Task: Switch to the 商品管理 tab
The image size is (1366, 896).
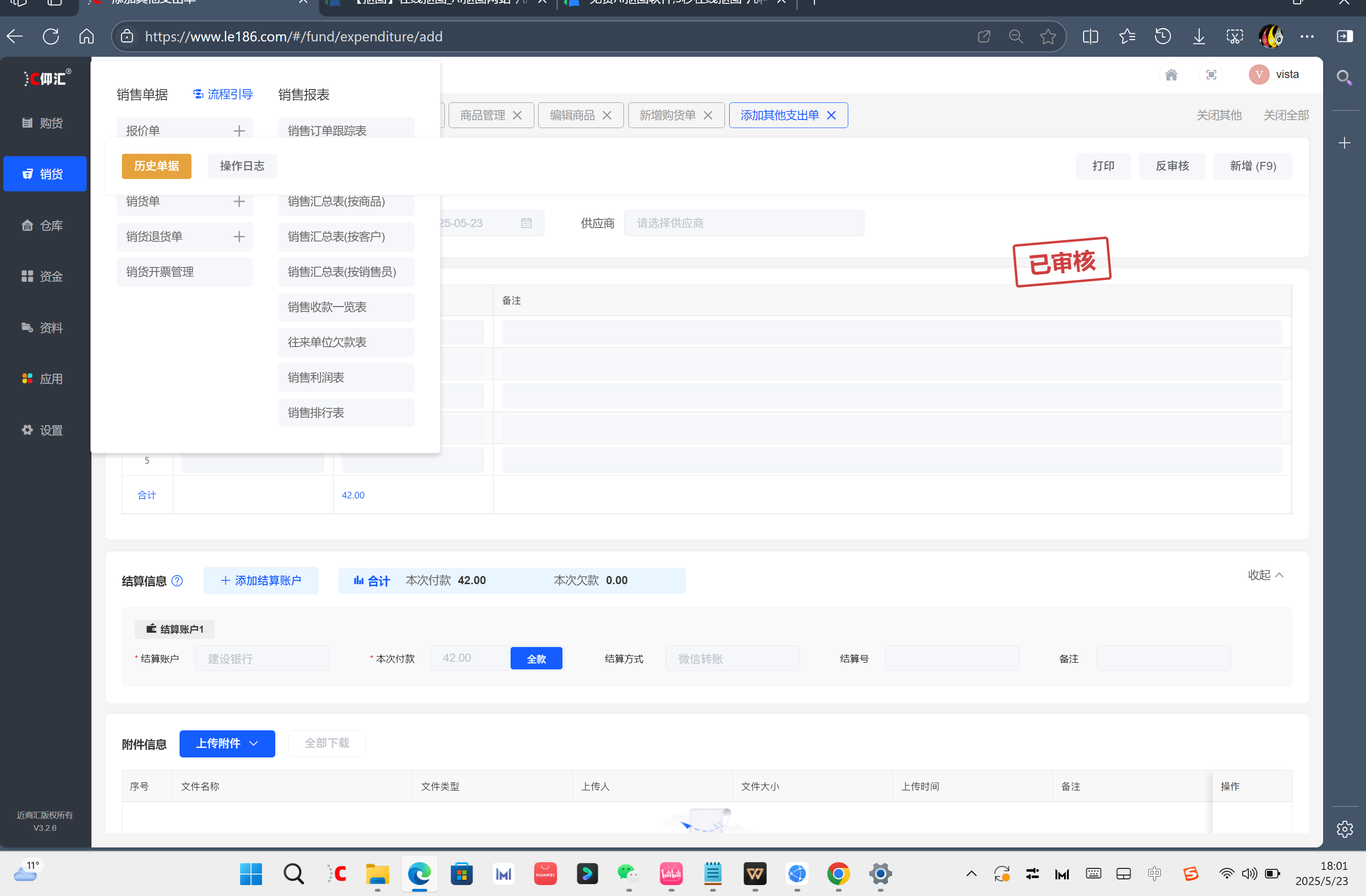Action: coord(482,115)
